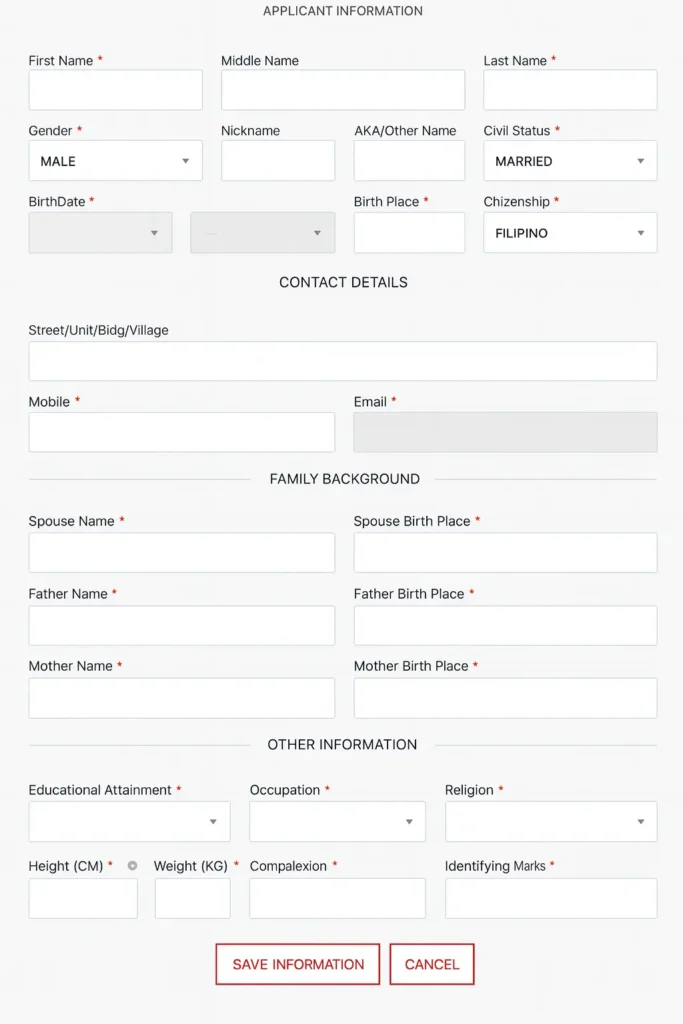
Task: Select the Birth Place input field
Action: [x=408, y=232]
